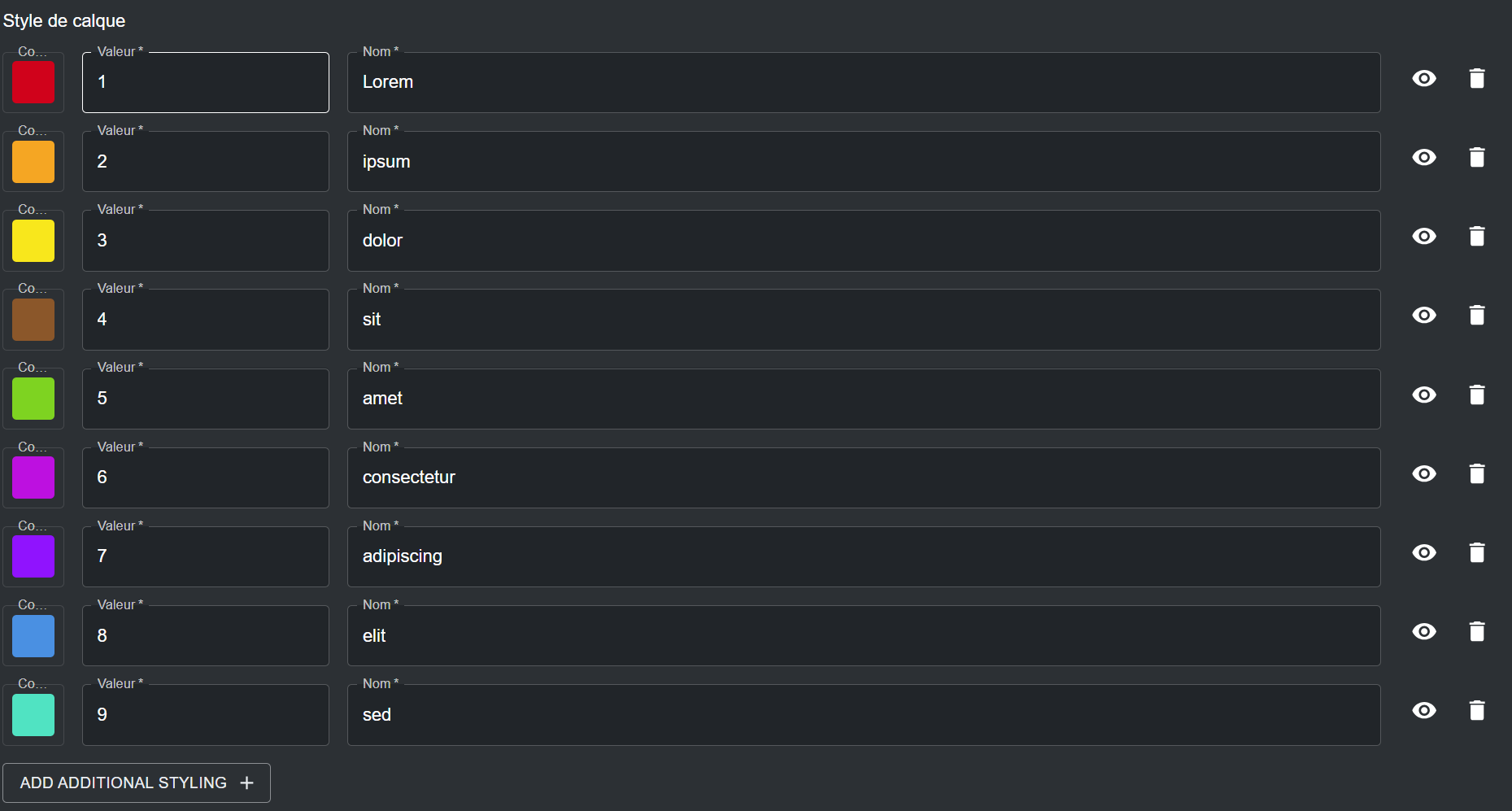Delete the ipsum style row
The width and height of the screenshot is (1512, 811).
pyautogui.click(x=1477, y=158)
